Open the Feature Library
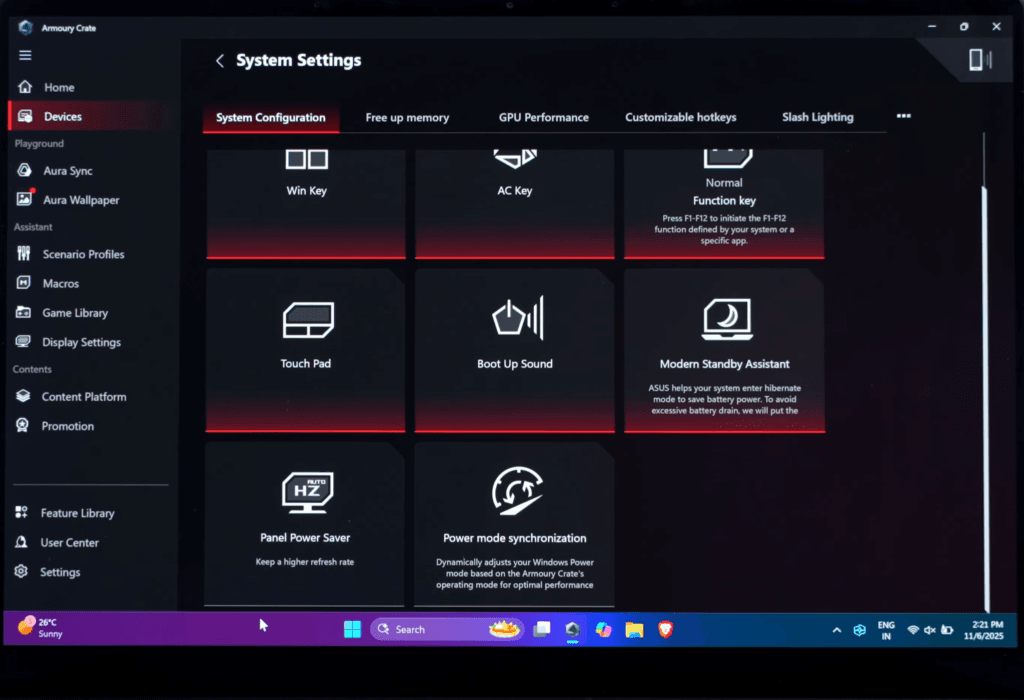Screen dimensions: 1024x700 click(77, 513)
